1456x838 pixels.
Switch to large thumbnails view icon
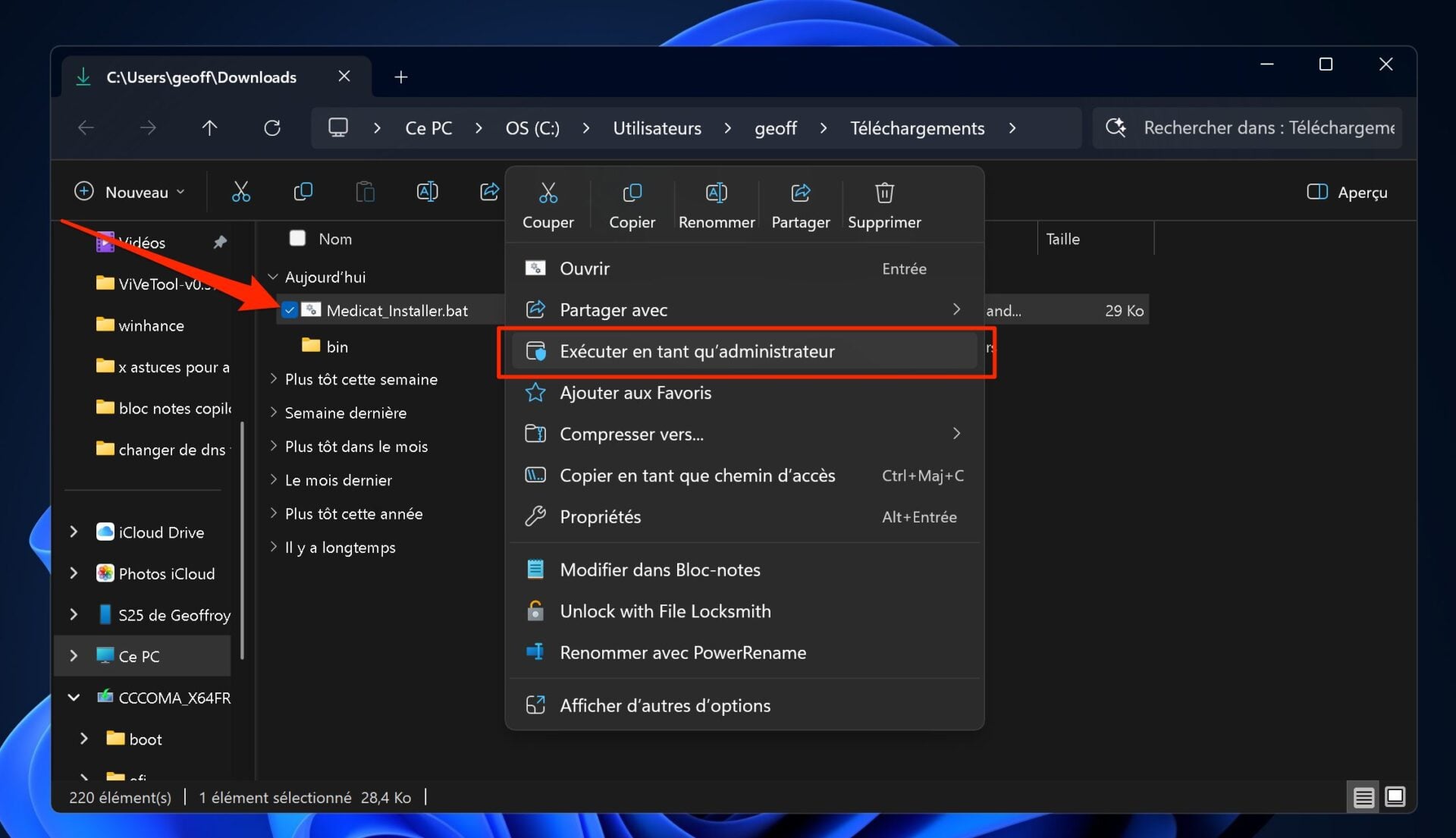(x=1395, y=797)
